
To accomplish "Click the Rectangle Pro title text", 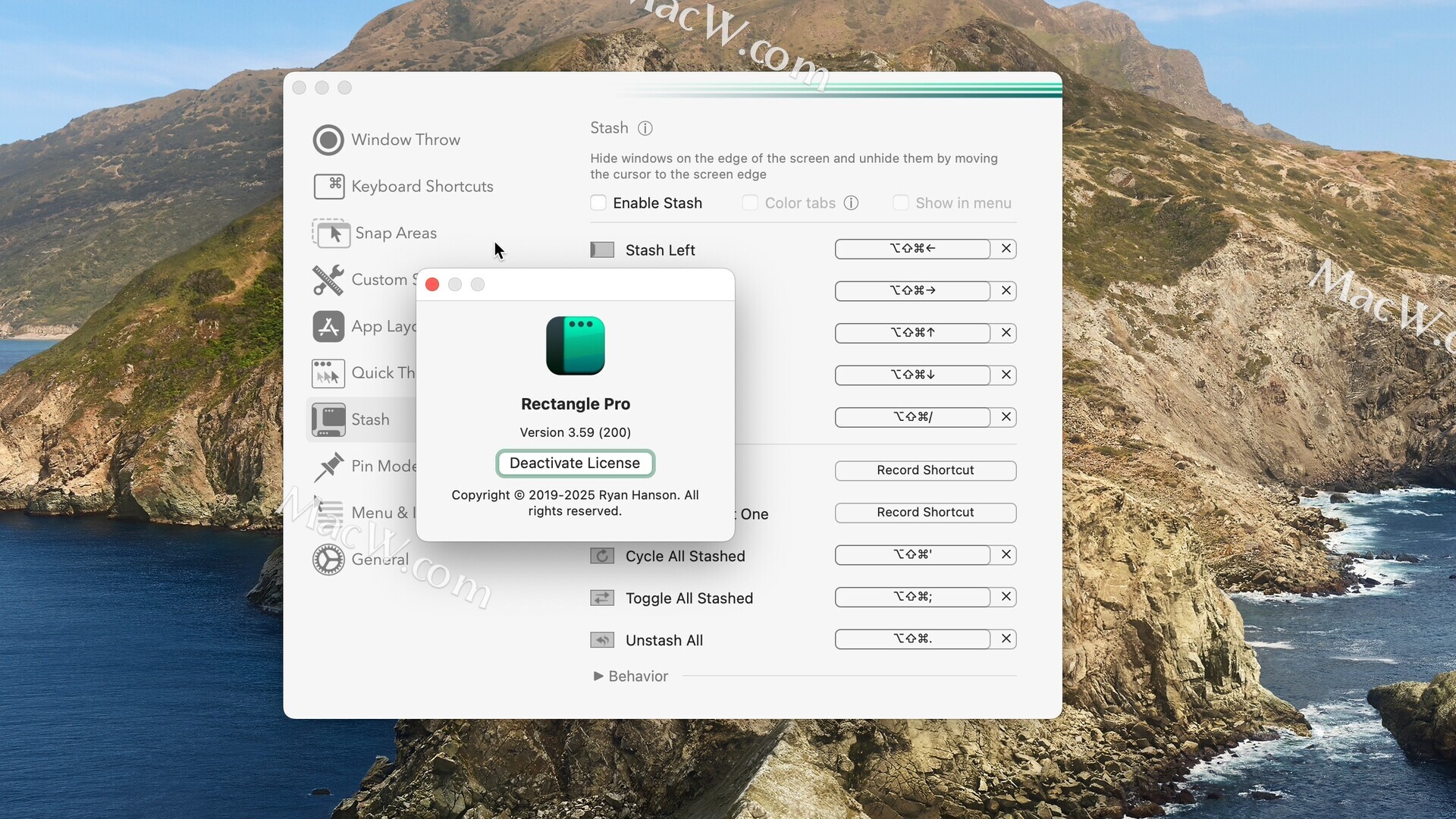I will (575, 404).
